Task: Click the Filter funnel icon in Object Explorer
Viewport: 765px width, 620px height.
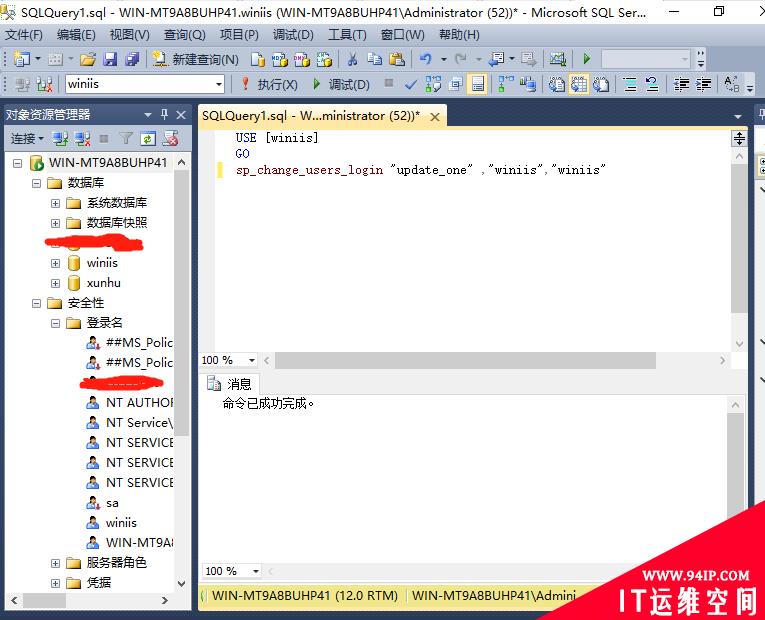Action: pyautogui.click(x=126, y=139)
